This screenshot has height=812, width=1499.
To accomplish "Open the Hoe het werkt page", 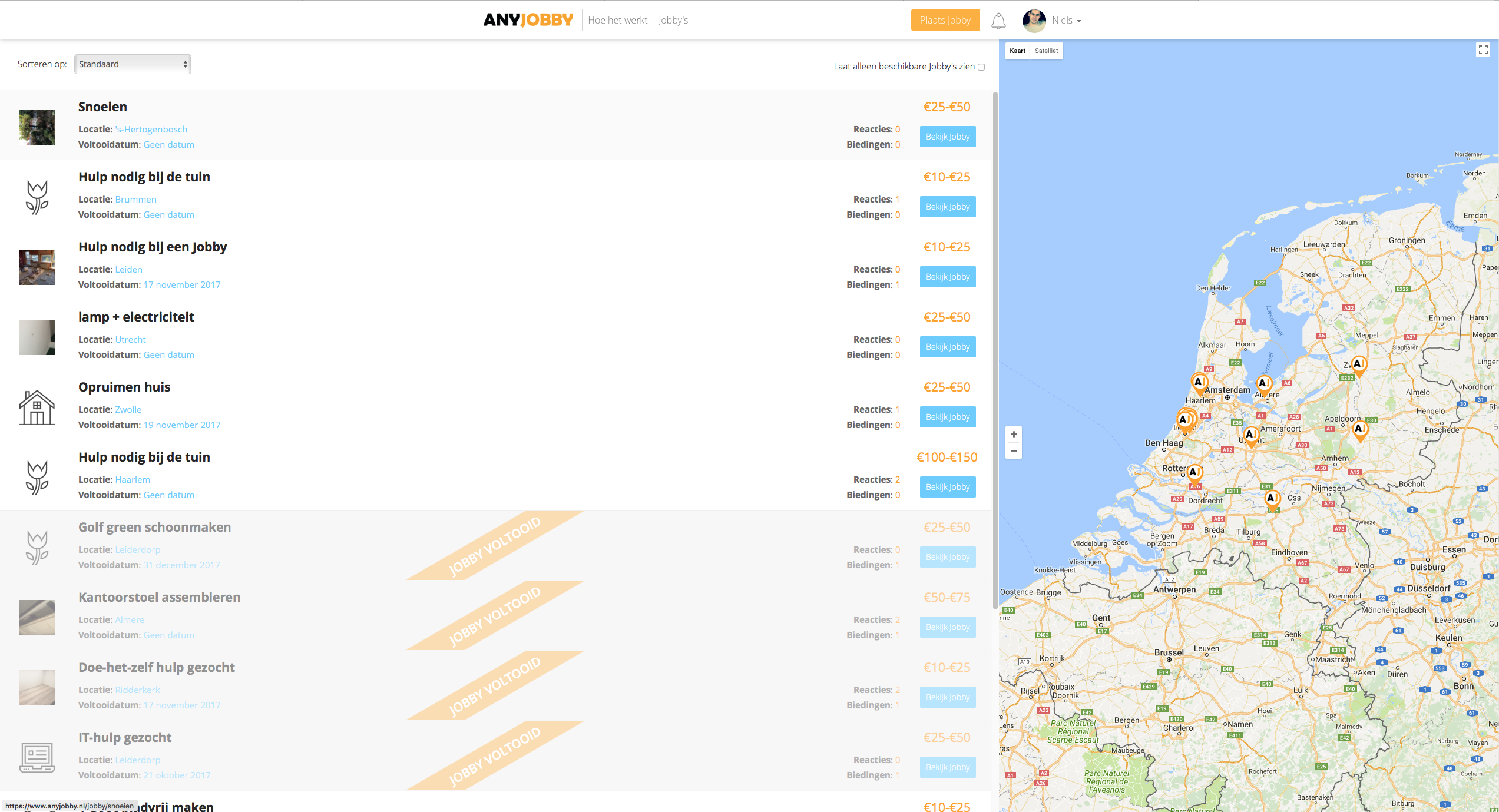I will [617, 20].
